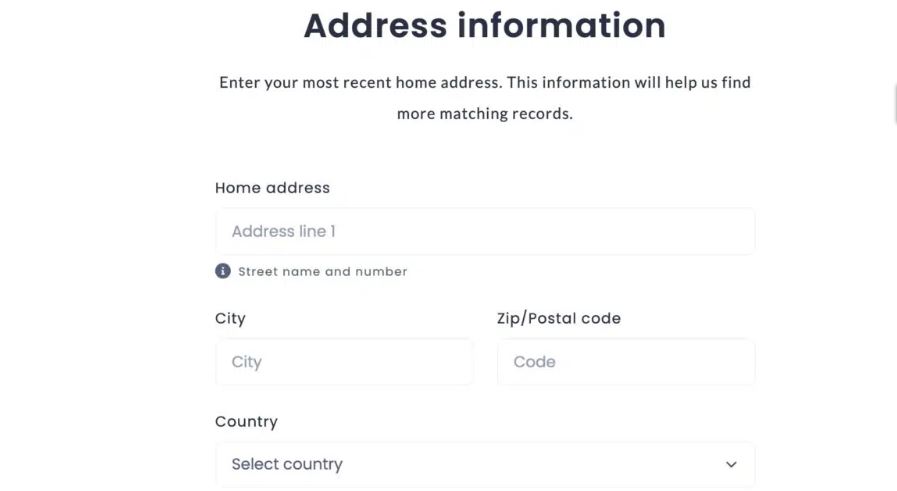Click the 'Address line 1' placeholder text
Image resolution: width=897 pixels, height=491 pixels.
point(283,231)
